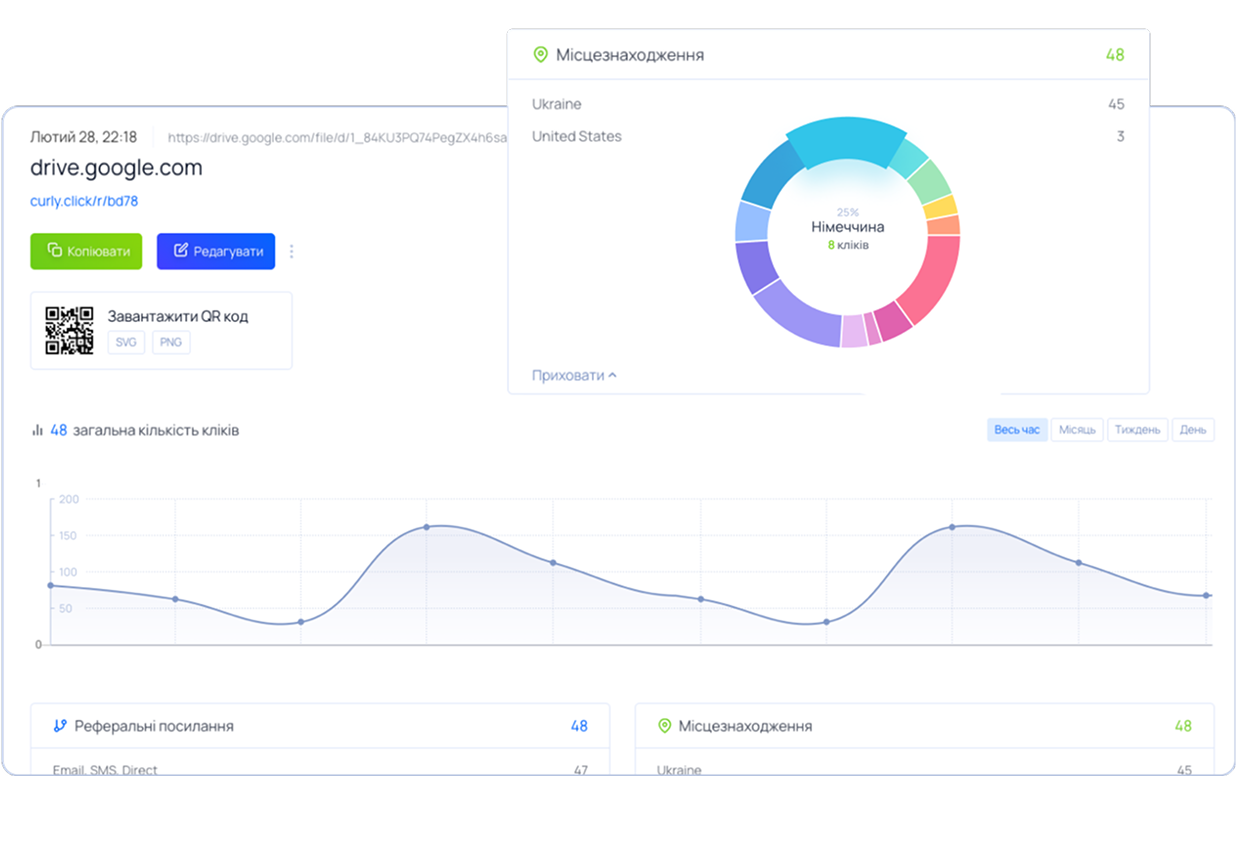Viewport: 1236px width, 868px height.
Task: Switch the chart to Тиждень view
Action: pos(1138,430)
